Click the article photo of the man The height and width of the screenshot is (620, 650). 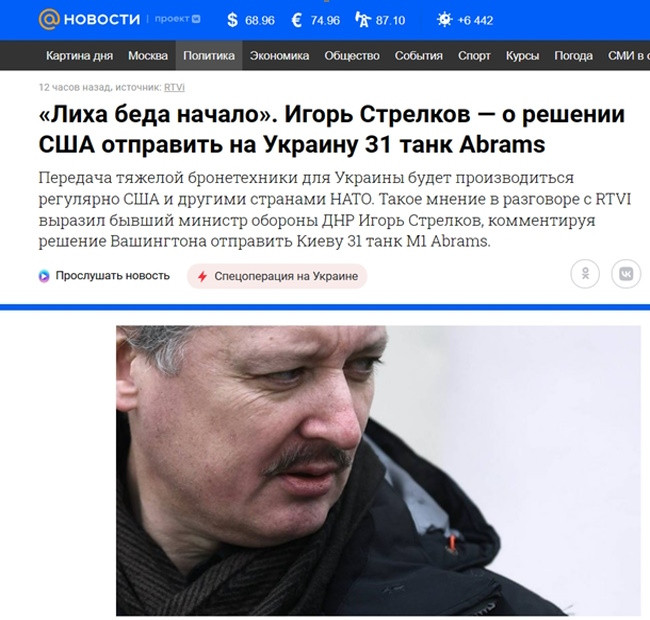tap(378, 470)
